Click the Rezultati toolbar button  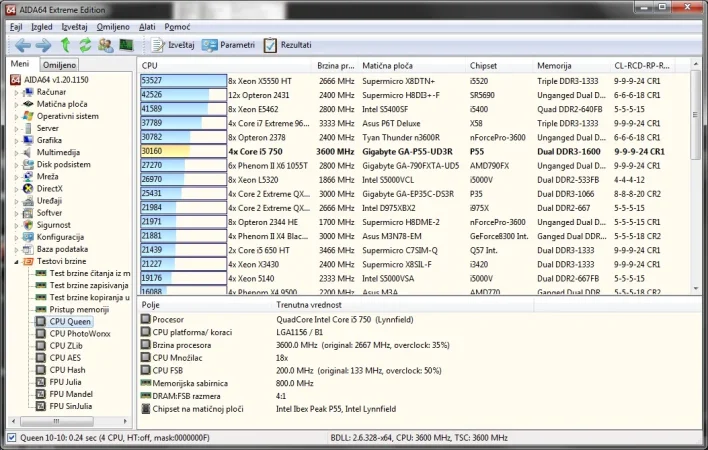point(288,45)
